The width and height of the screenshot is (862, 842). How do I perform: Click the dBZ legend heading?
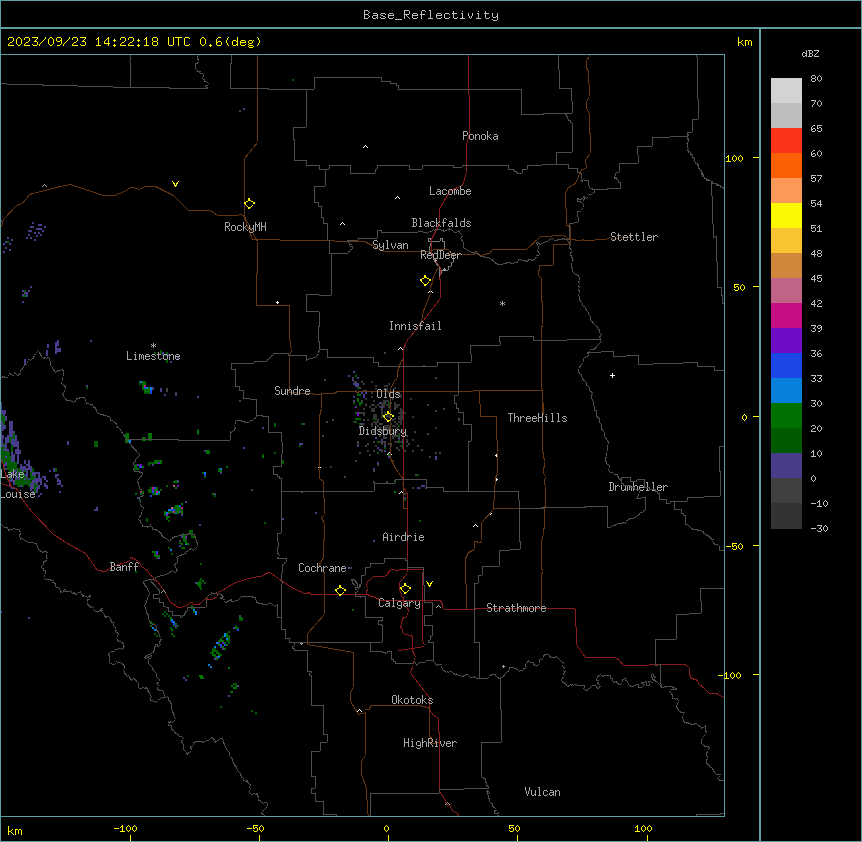(x=810, y=53)
